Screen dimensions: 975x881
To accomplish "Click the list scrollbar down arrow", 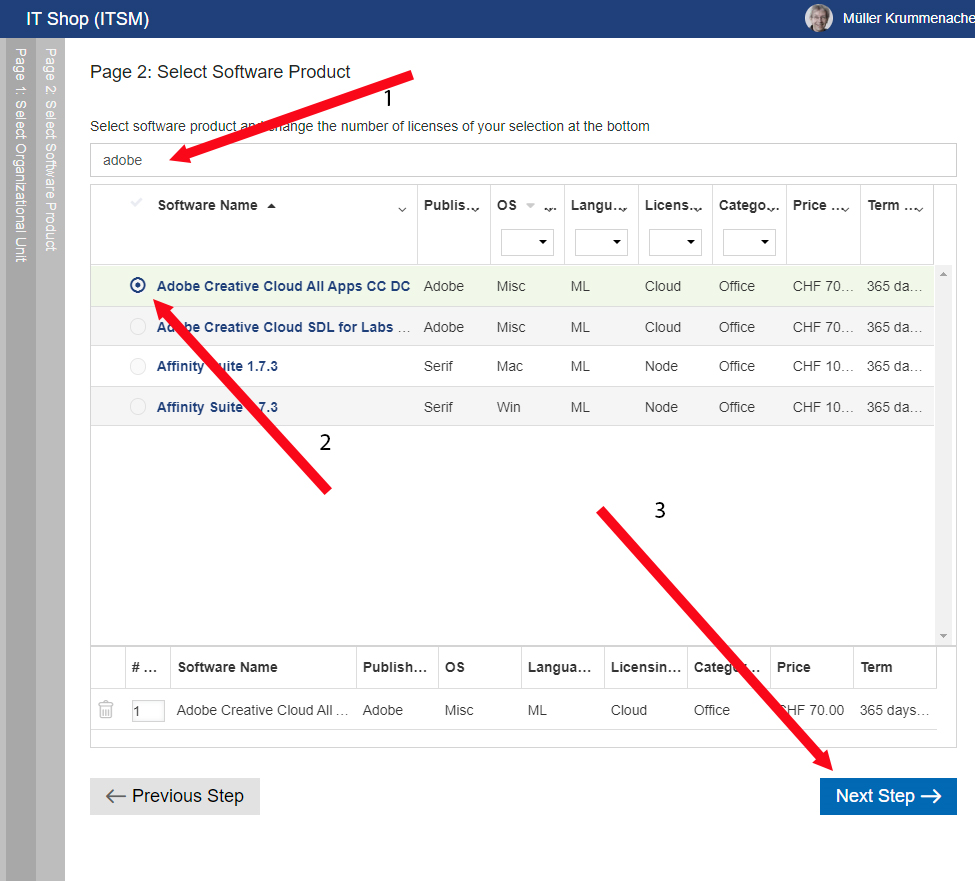I will tap(943, 635).
